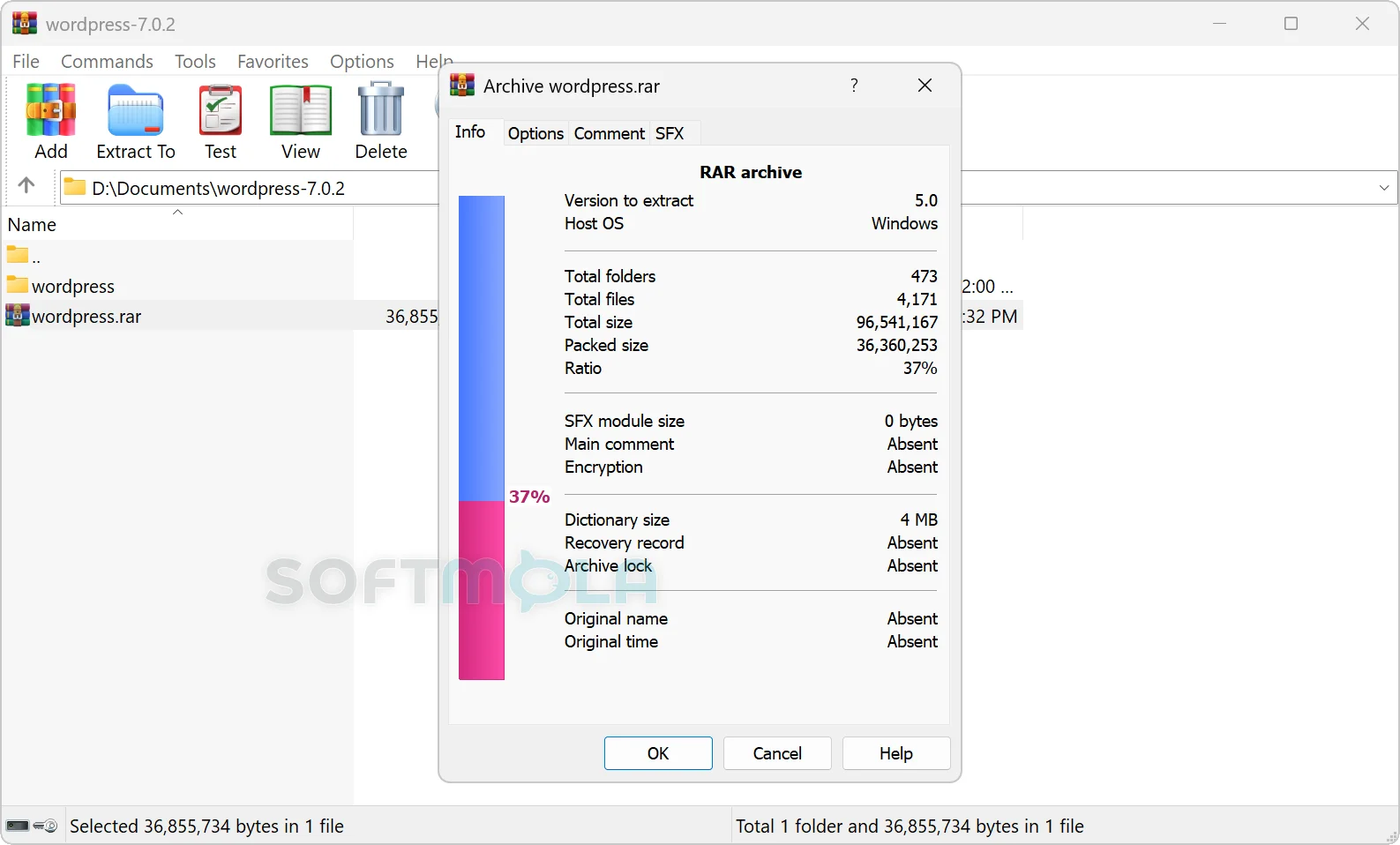Click the WinRAR icon in dialog title

(462, 86)
